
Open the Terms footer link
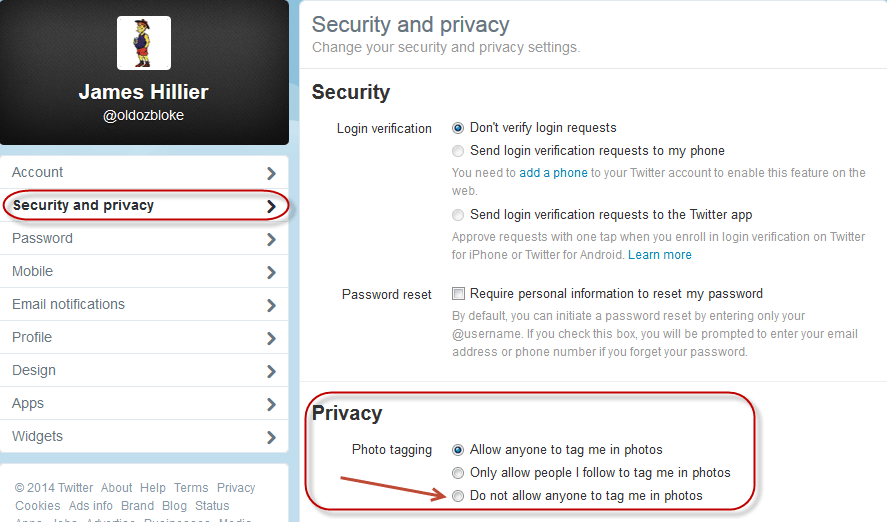point(191,488)
